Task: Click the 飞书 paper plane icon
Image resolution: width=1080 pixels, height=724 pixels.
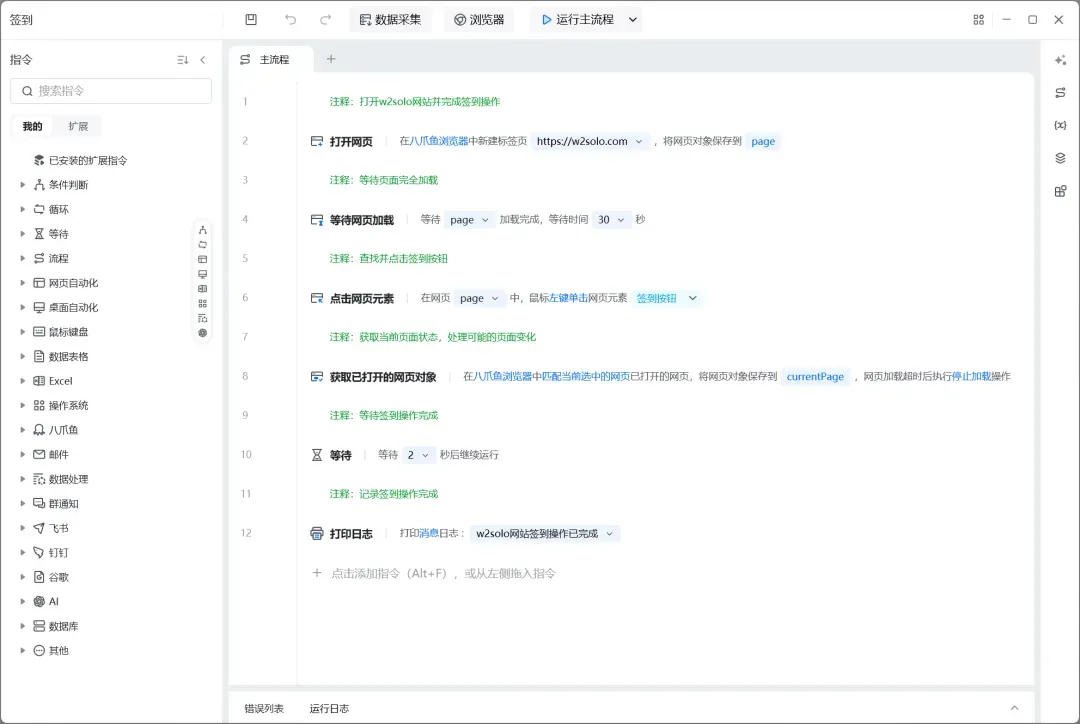Action: (39, 528)
